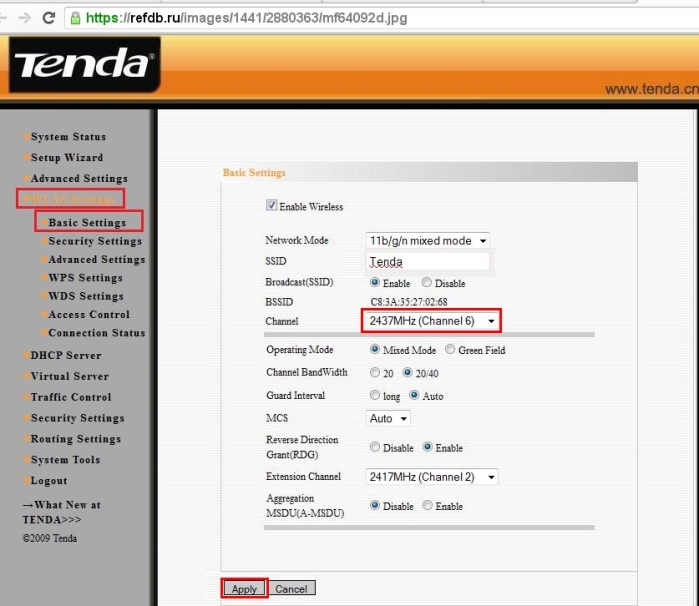This screenshot has height=606, width=699.
Task: Open the Channel dropdown
Action: pos(432,321)
